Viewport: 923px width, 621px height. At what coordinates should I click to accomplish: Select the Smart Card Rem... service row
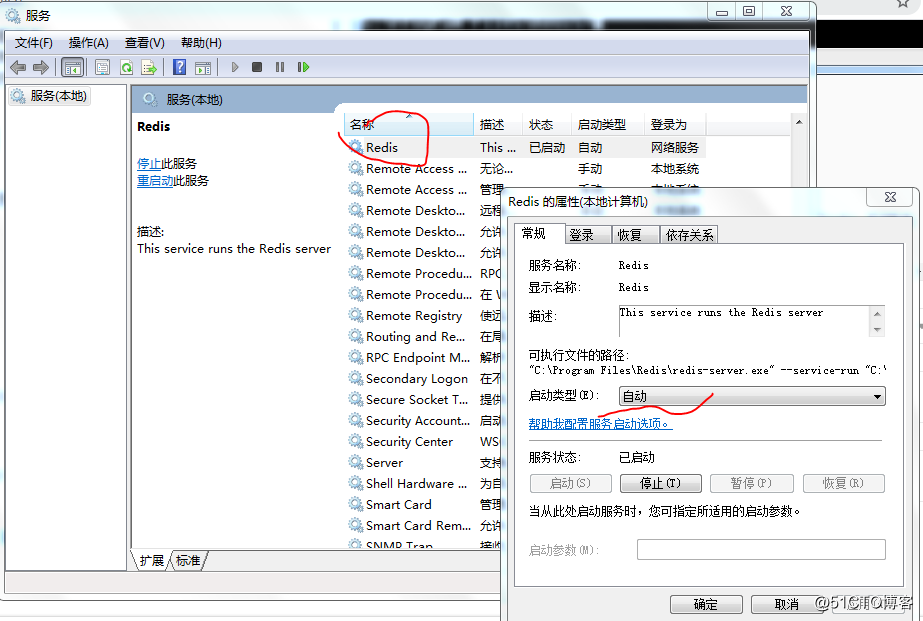[x=423, y=525]
